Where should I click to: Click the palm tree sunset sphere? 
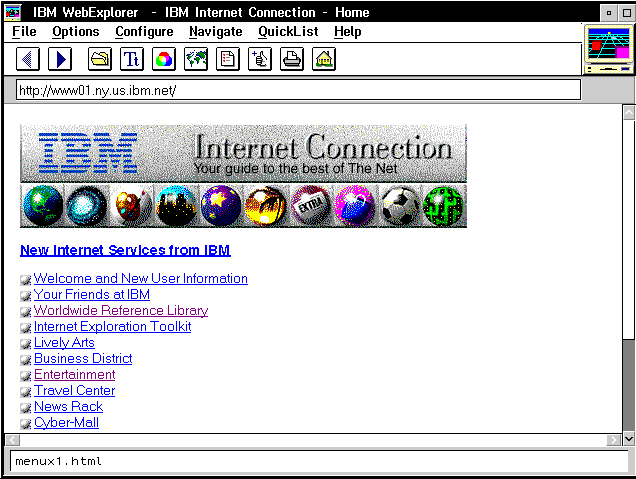(265, 206)
